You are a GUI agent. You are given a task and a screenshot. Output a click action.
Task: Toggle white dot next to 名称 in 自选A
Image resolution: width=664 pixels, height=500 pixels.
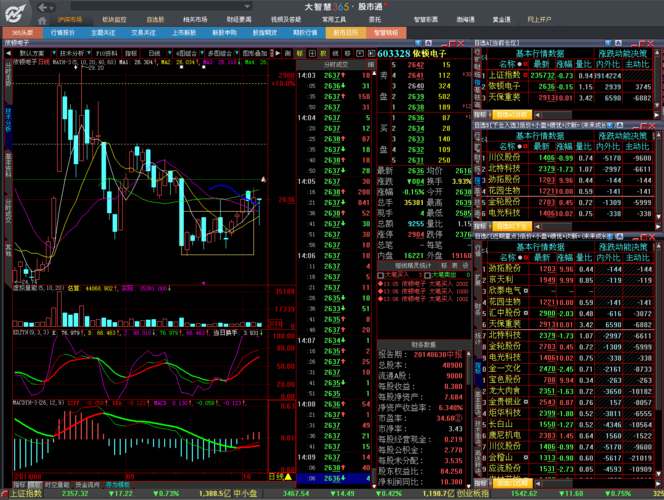click(519, 64)
